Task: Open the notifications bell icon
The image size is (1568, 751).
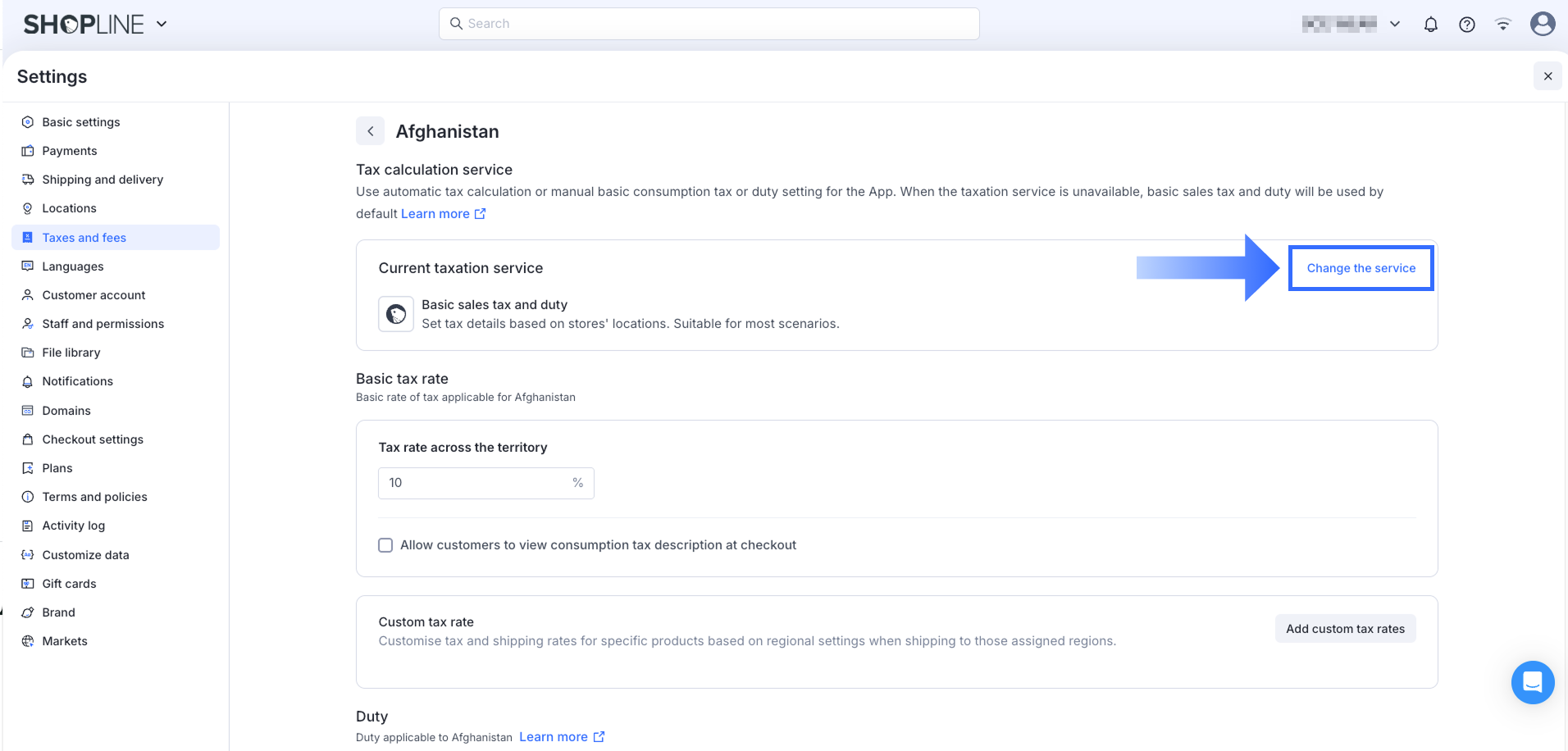Action: click(1431, 25)
